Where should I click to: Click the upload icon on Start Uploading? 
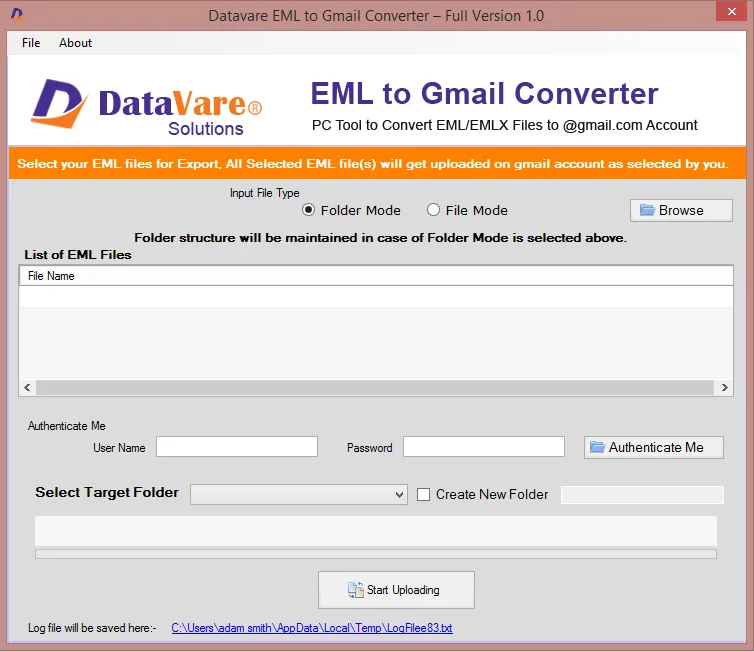356,590
